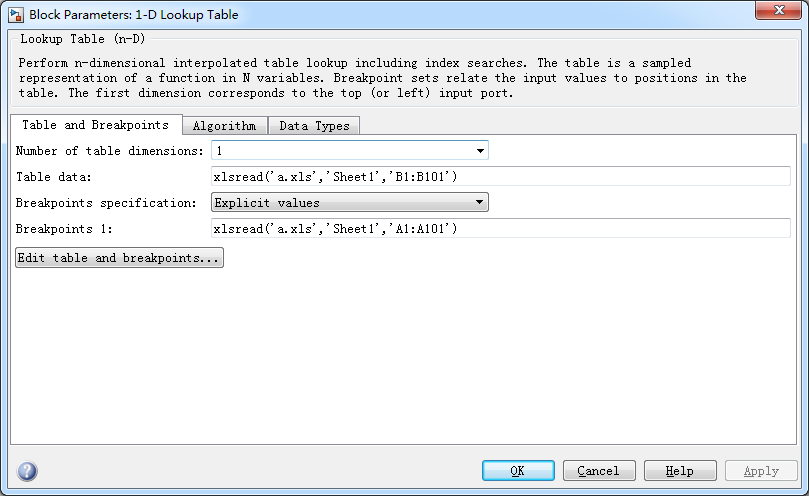The image size is (809, 496).
Task: Switch to the Algorithm tab
Action: tap(224, 126)
